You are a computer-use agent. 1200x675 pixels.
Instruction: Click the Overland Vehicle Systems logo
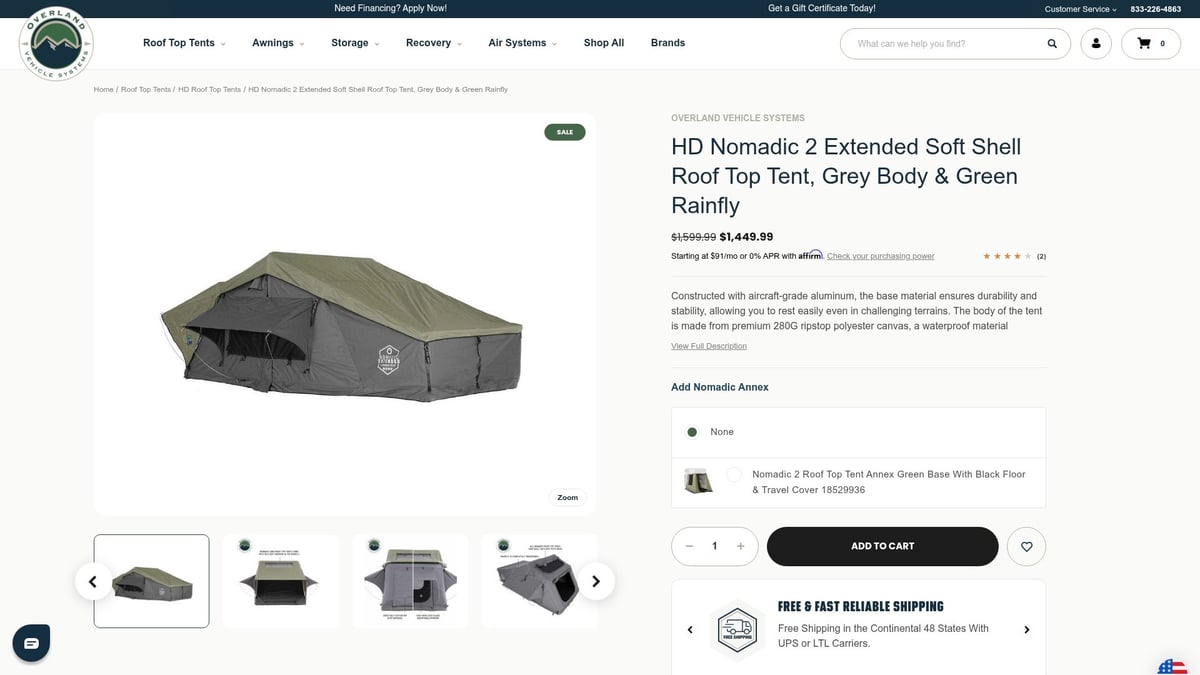point(56,44)
